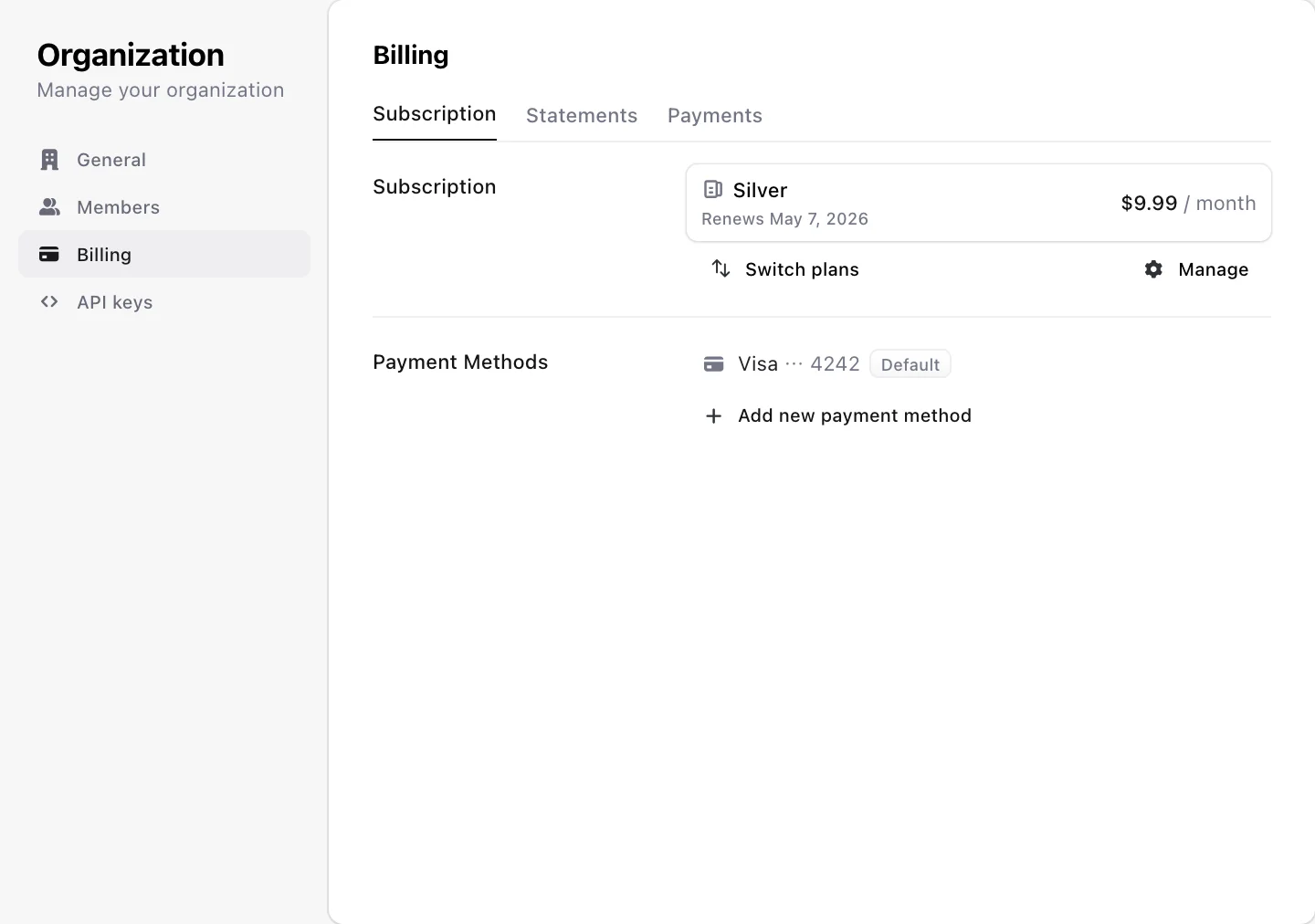Click the Silver plan icon
Screen dimensions: 1315x924
click(x=713, y=189)
